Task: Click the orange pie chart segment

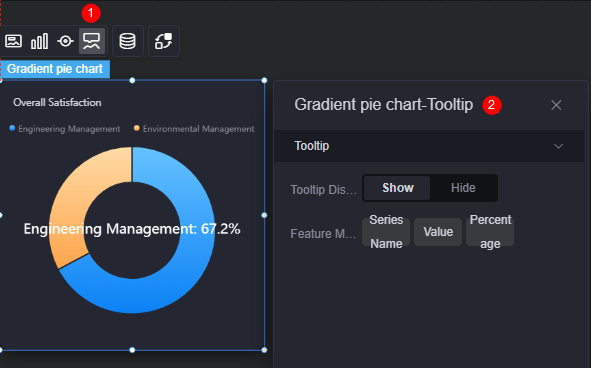Action: pos(81,187)
